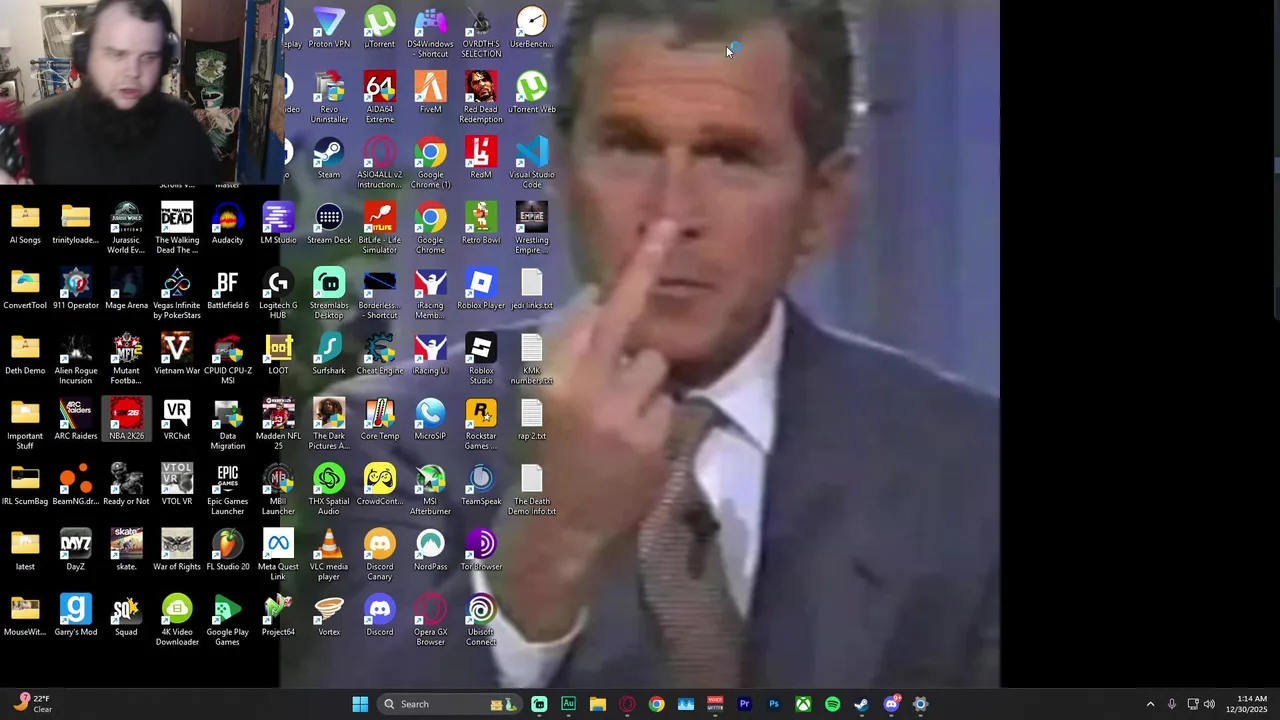Select The Death Demo info.txt file
This screenshot has width=1280, height=720.
coord(532,490)
